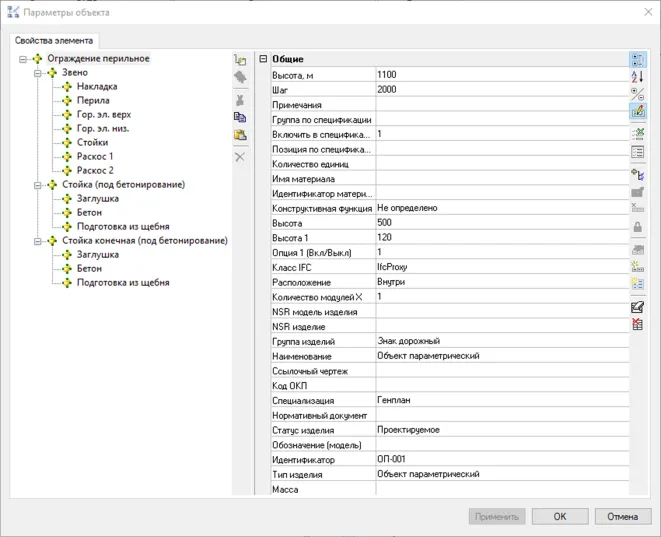Image resolution: width=661 pixels, height=537 pixels.
Task: Enable alphabetical A-Z sorting of properties
Action: [x=637, y=77]
